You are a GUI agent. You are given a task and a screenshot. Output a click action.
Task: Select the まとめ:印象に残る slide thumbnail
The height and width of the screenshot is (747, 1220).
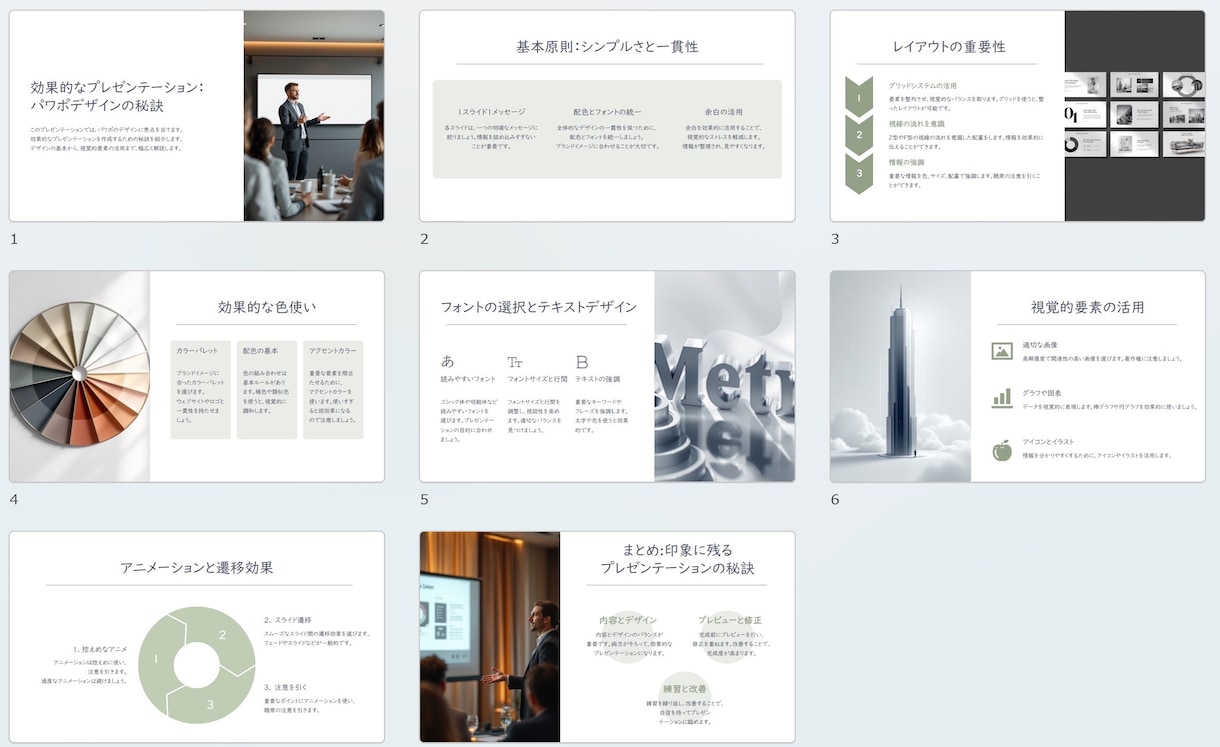(607, 637)
